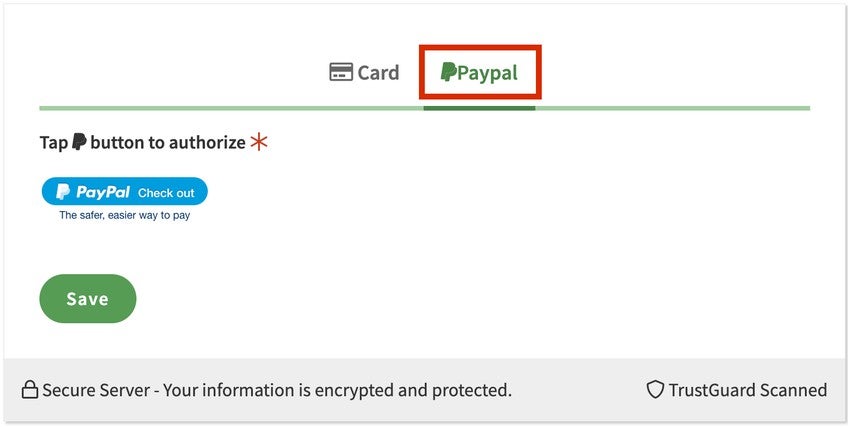Click the PayPal logo icon on Paypal tab

tap(449, 72)
